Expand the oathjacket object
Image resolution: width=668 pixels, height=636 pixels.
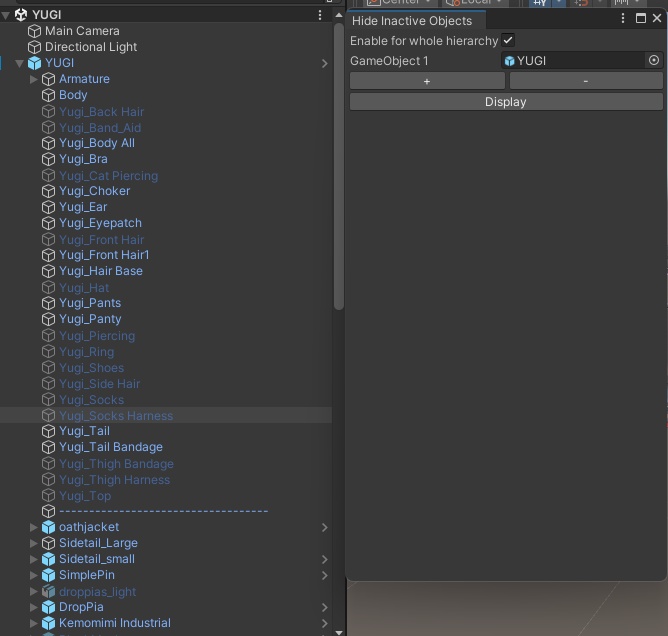point(34,527)
